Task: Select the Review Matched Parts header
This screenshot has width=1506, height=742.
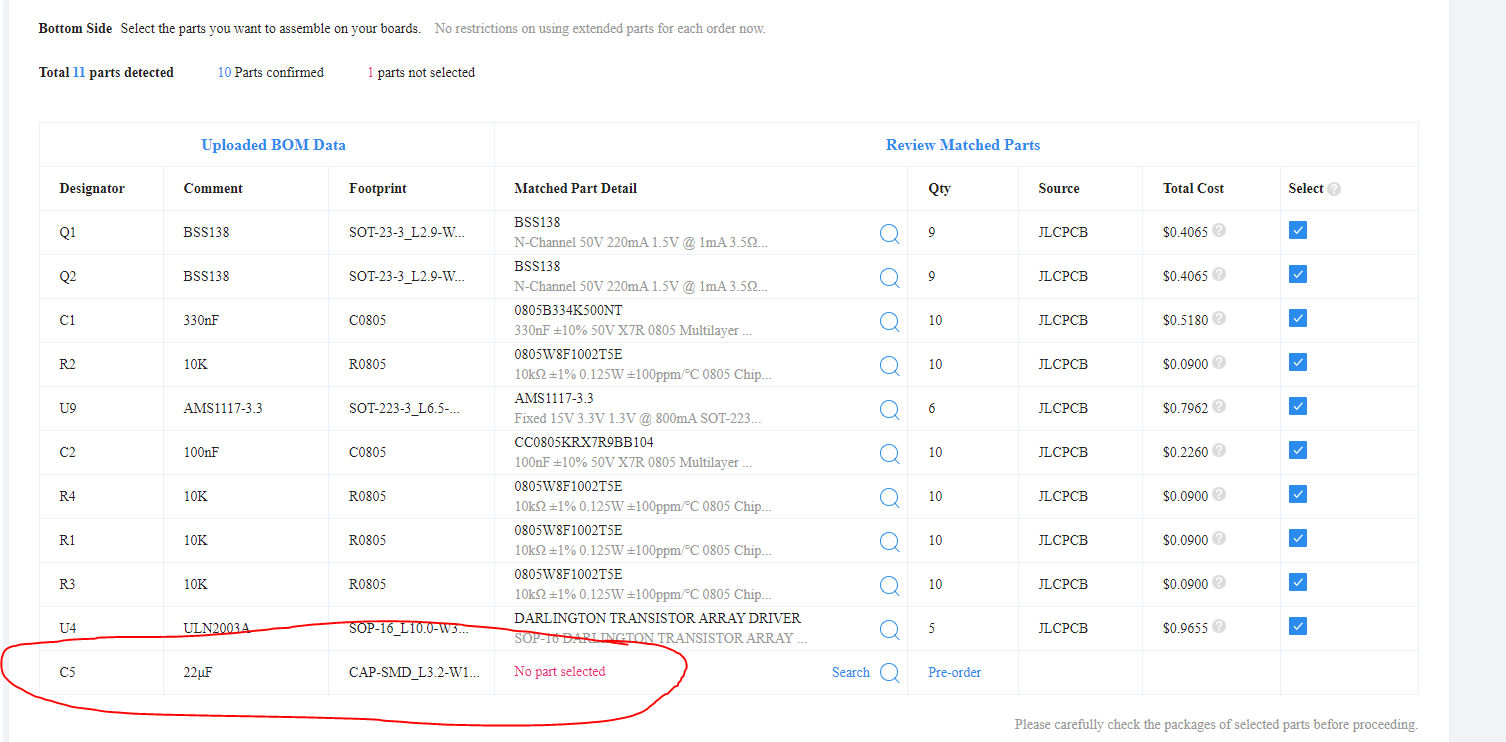Action: [x=962, y=144]
